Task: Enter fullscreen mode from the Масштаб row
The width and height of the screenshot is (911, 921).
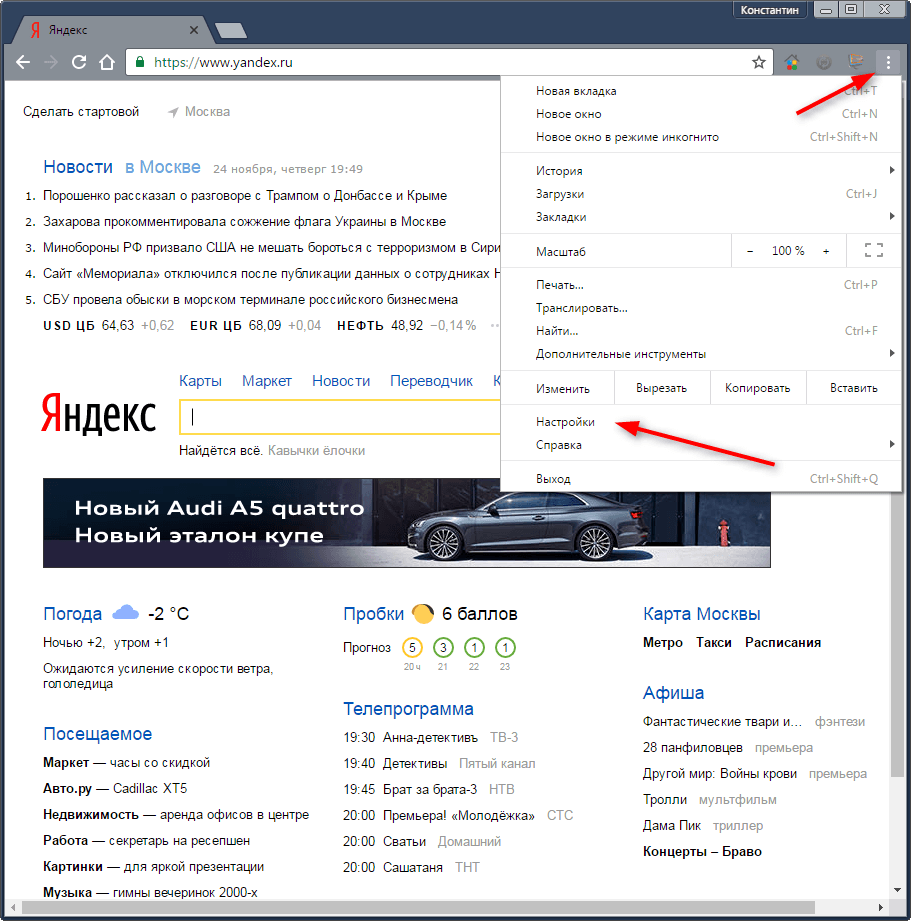Action: coord(872,251)
